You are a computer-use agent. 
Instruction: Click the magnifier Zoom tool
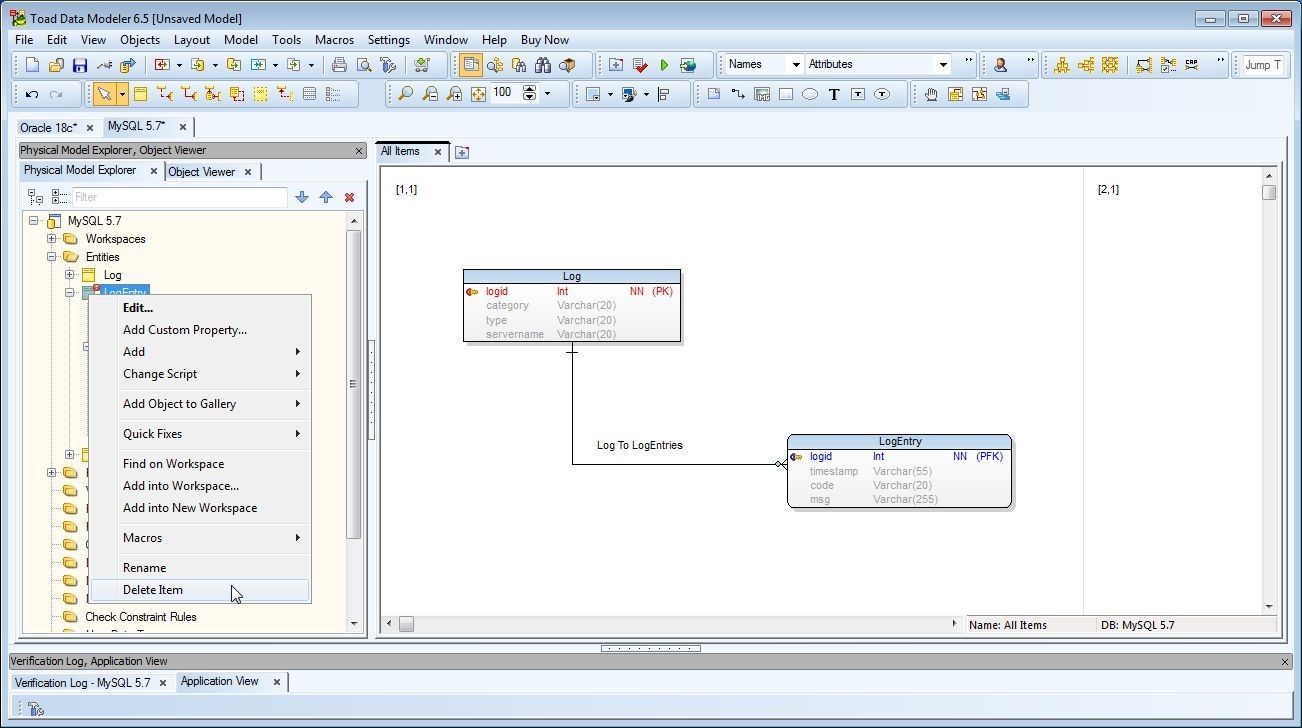point(405,94)
